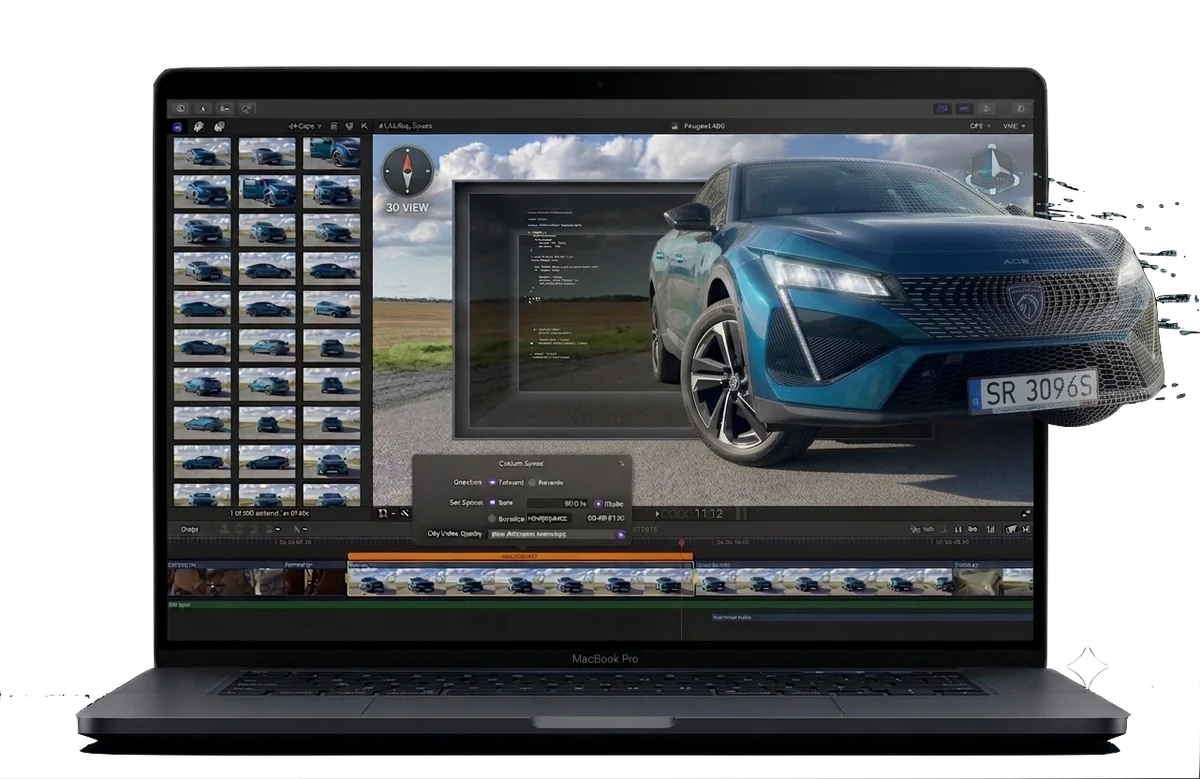Select the green audio track below the clips
The height and width of the screenshot is (779, 1200).
point(600,605)
